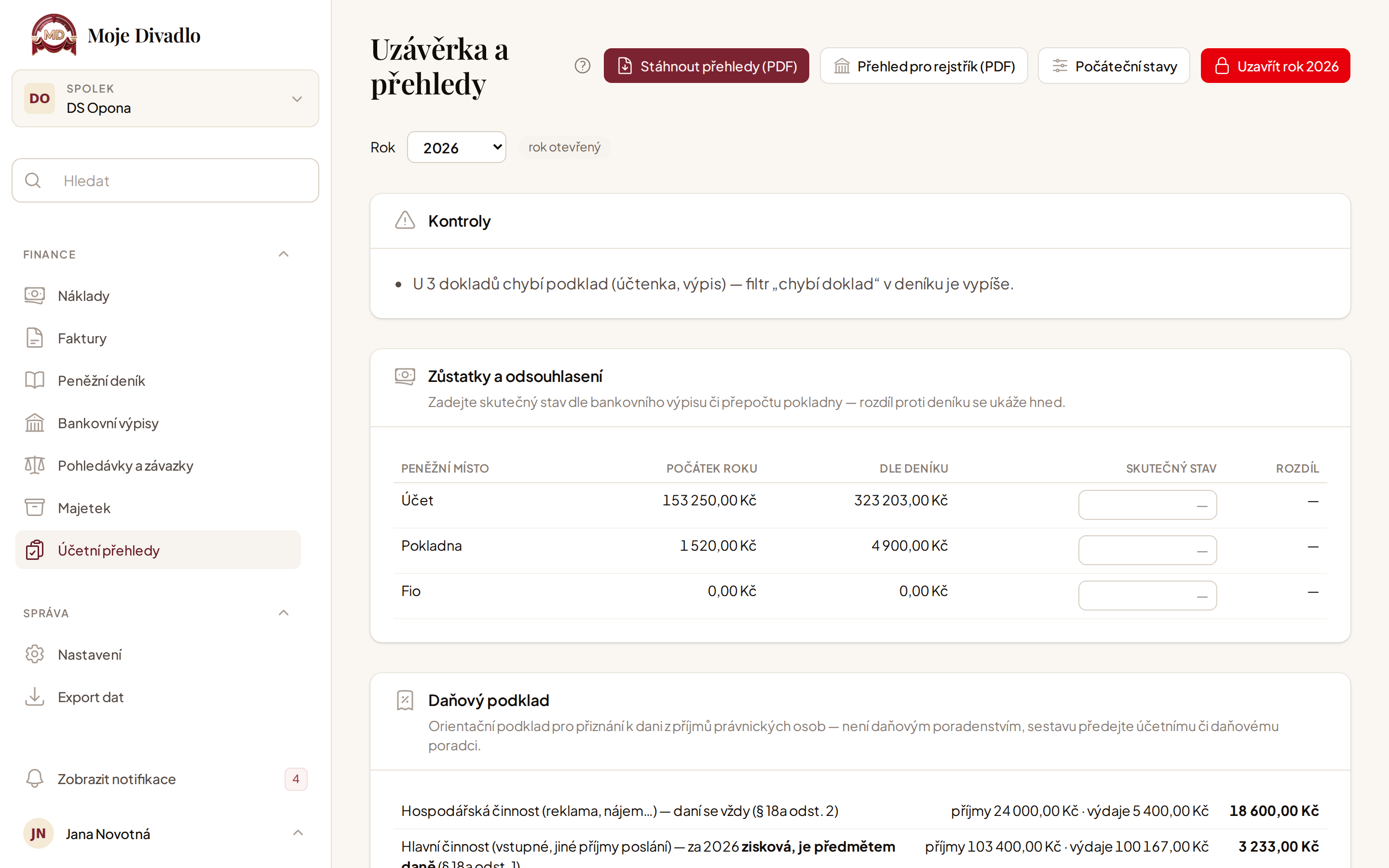Download Stáhnout přehledy (PDF)
Viewport: 1389px width, 868px height.
click(x=706, y=66)
